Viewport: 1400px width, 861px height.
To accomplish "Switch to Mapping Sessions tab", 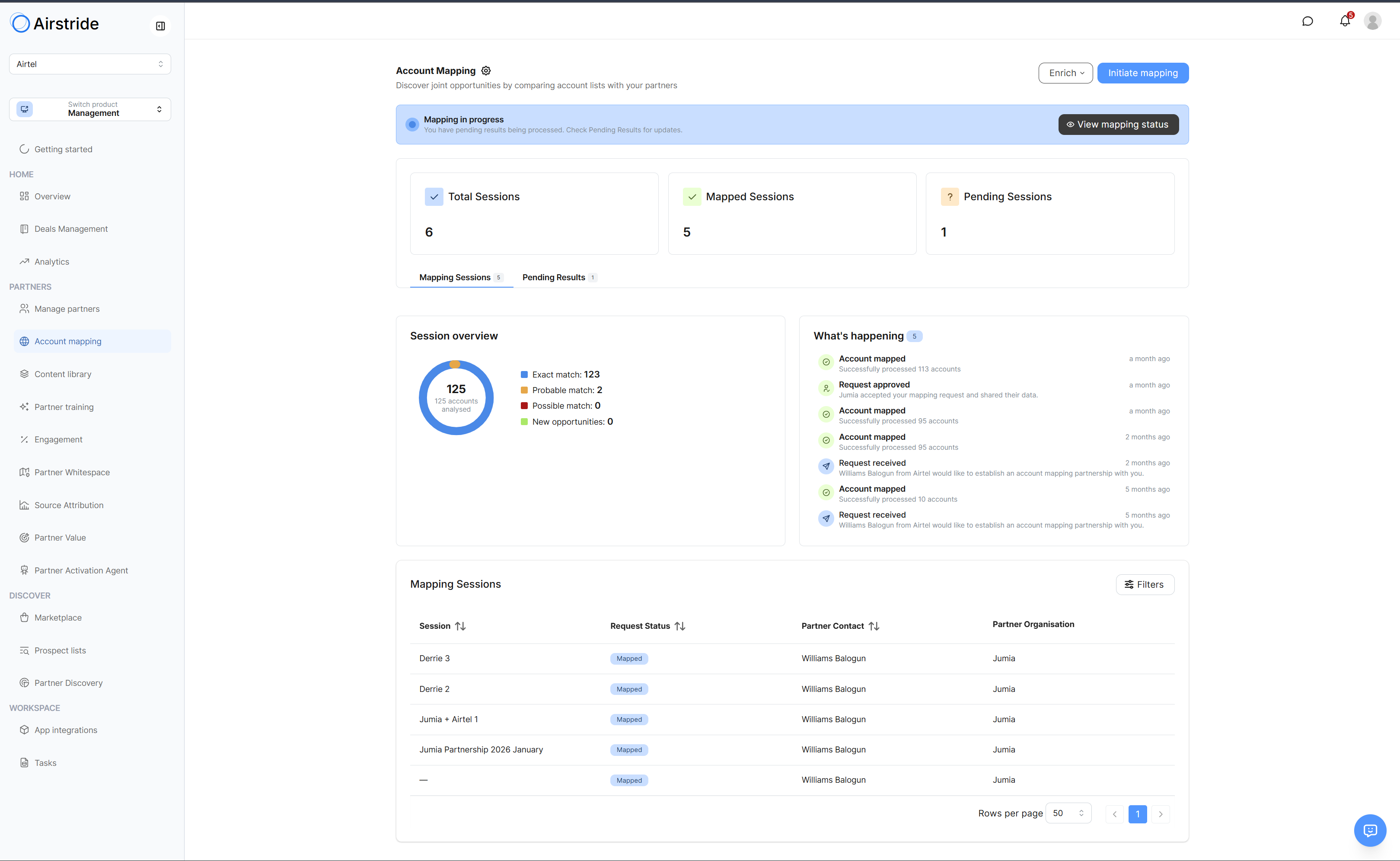I will (x=461, y=277).
